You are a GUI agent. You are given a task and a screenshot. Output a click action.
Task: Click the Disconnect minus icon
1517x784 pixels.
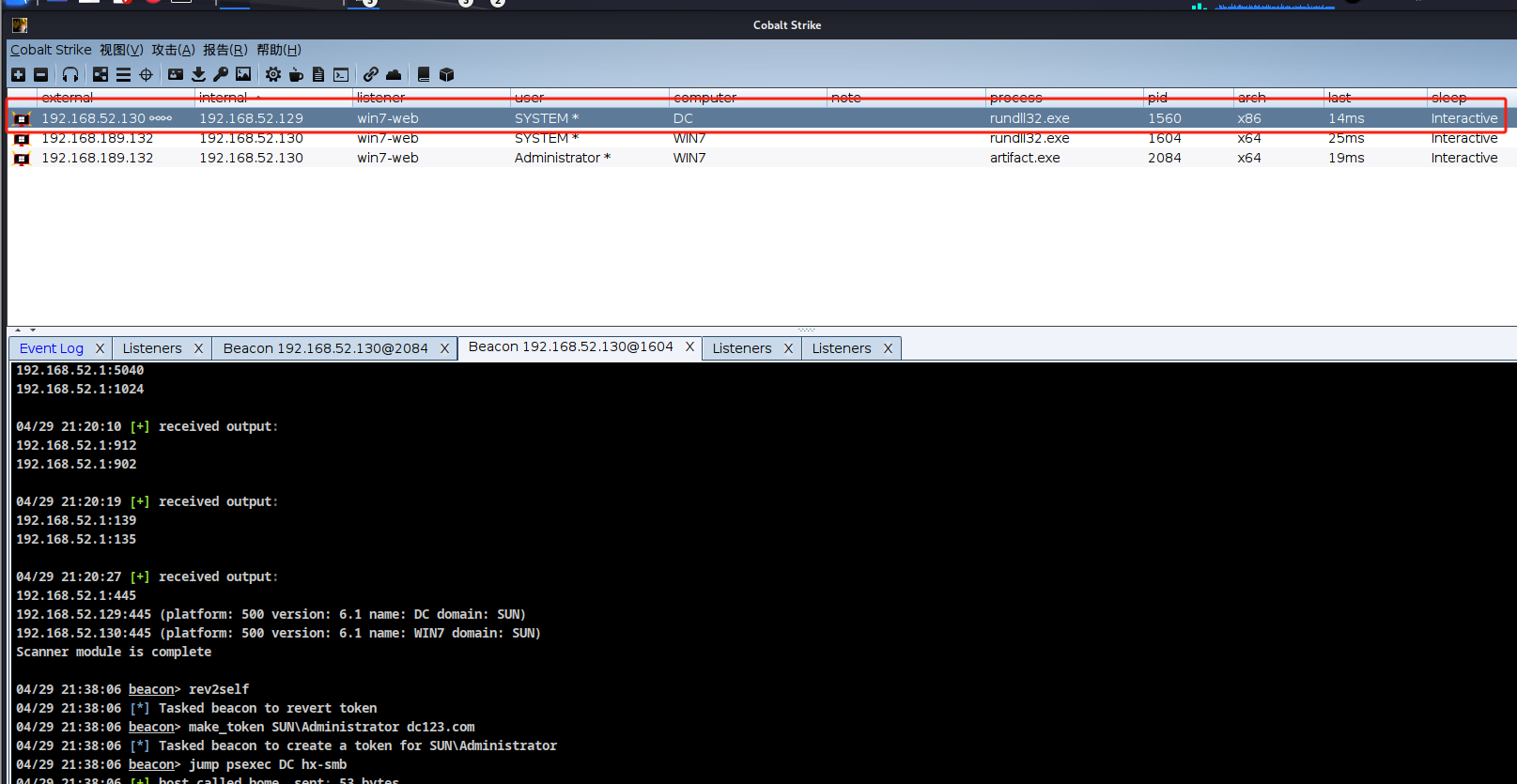(40, 74)
